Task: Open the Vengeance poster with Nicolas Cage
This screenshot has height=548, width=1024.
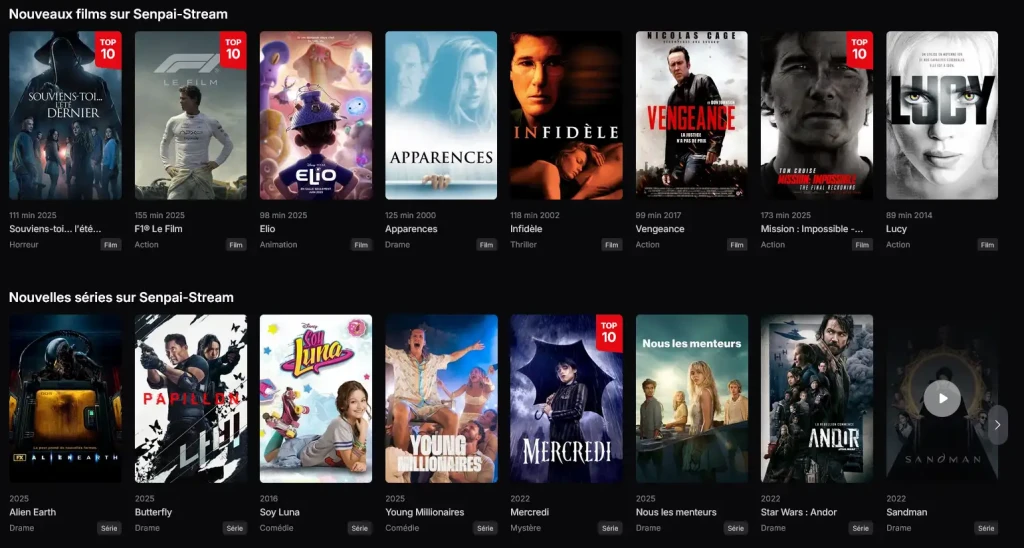Action: click(692, 116)
